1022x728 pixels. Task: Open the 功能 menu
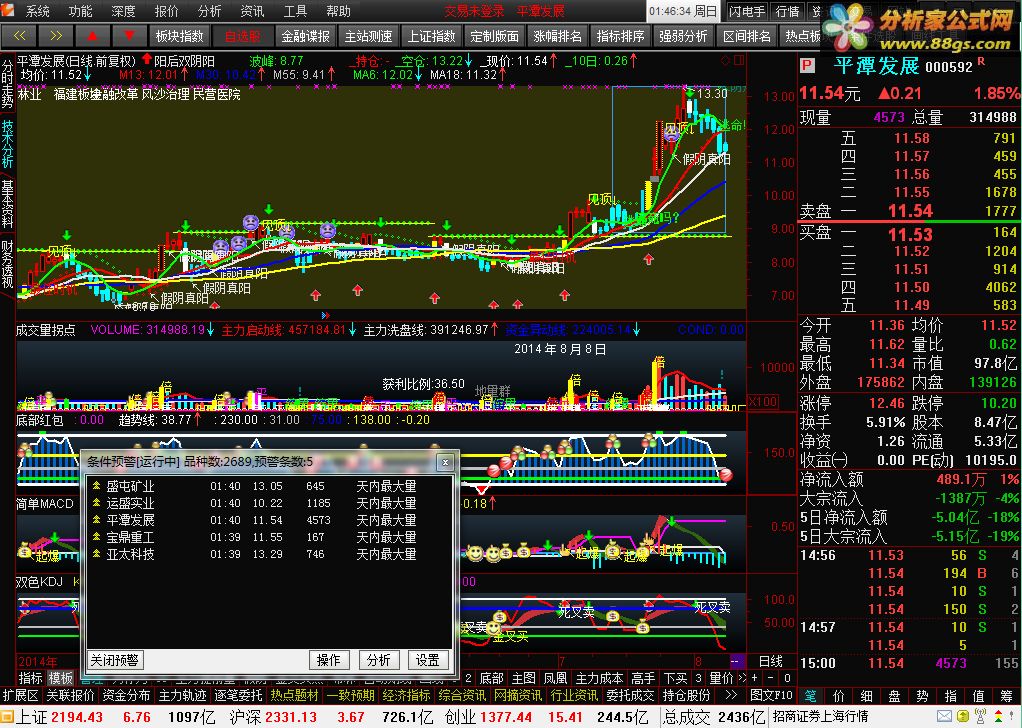tap(81, 11)
